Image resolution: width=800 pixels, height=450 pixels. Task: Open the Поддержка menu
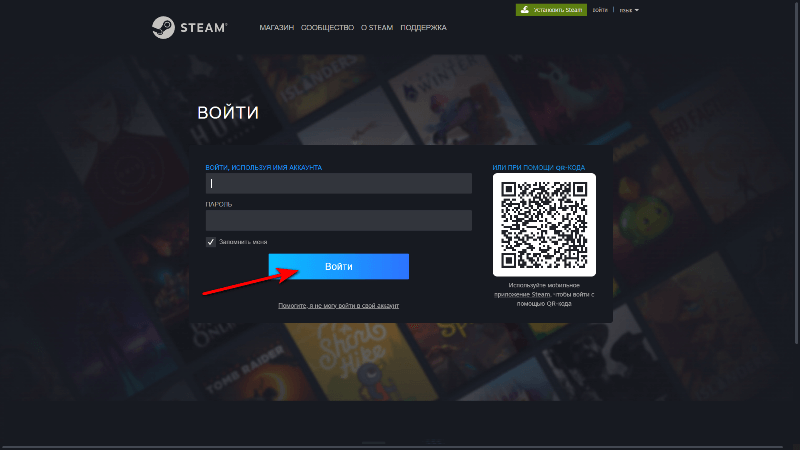tap(423, 28)
